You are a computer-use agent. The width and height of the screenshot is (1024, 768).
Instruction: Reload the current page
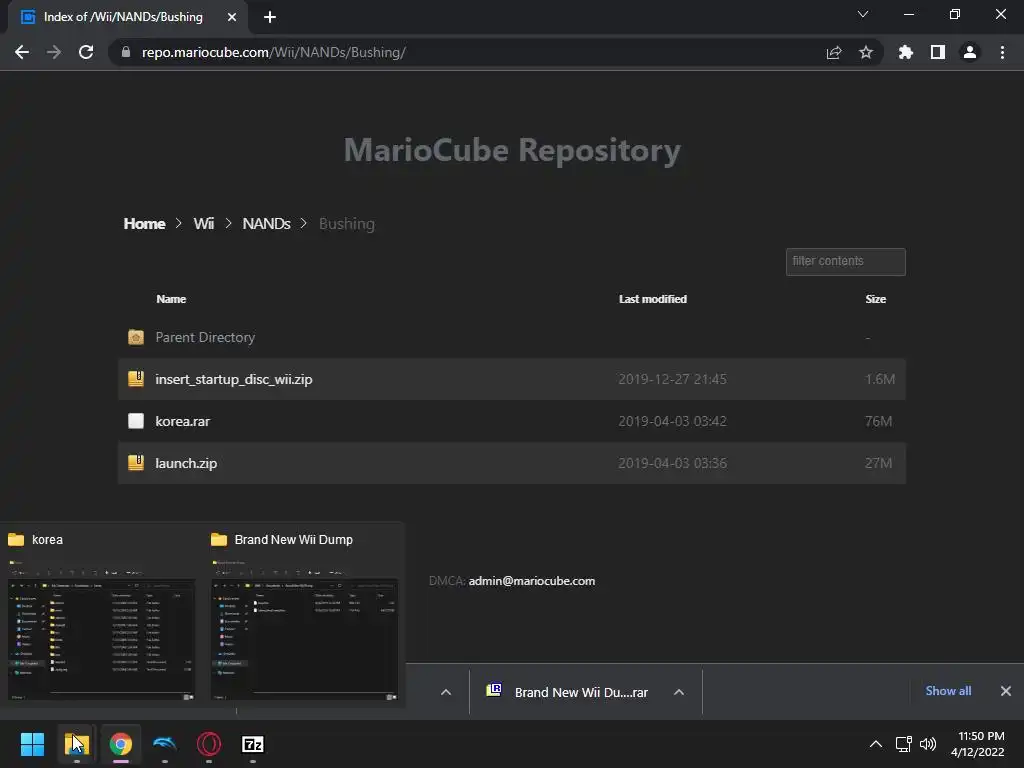coord(86,52)
